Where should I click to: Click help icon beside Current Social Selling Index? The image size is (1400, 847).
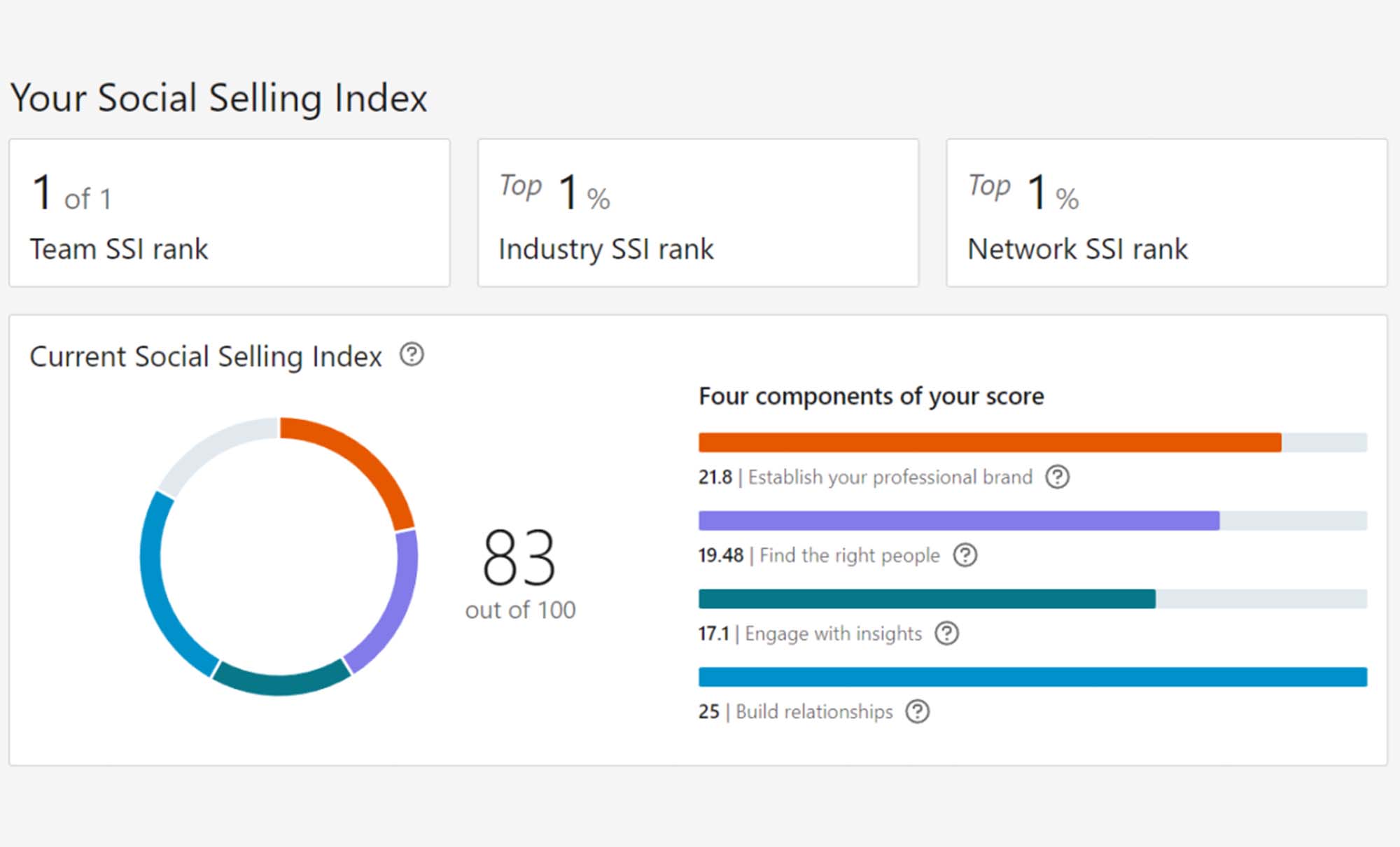pyautogui.click(x=412, y=355)
